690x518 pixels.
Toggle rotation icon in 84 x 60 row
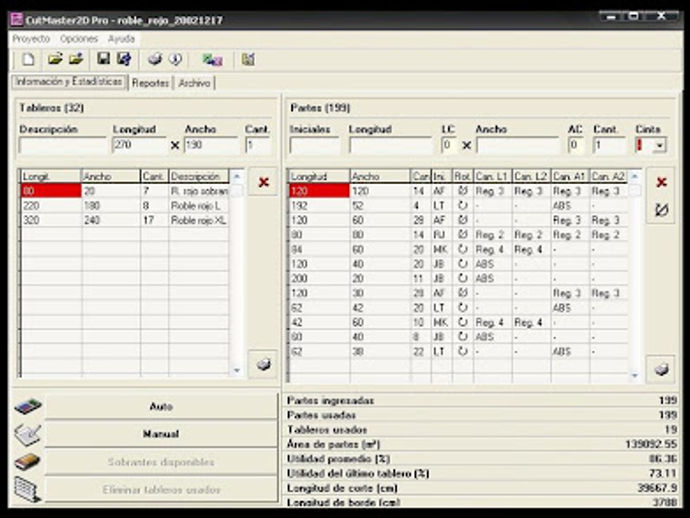coord(462,249)
